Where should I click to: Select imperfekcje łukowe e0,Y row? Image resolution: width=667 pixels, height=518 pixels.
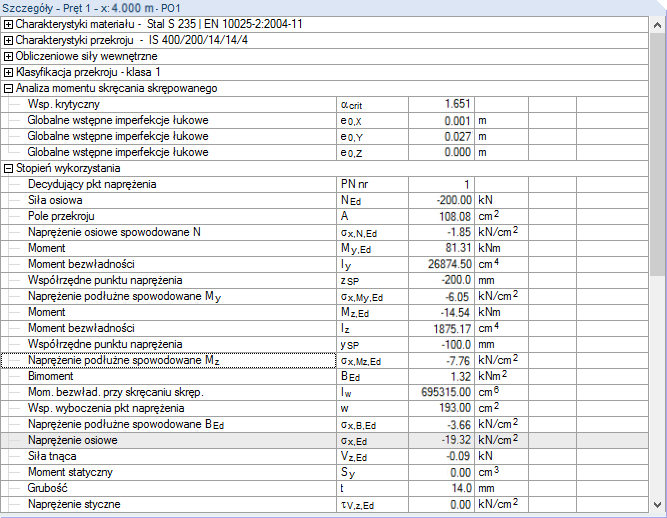[x=325, y=137]
